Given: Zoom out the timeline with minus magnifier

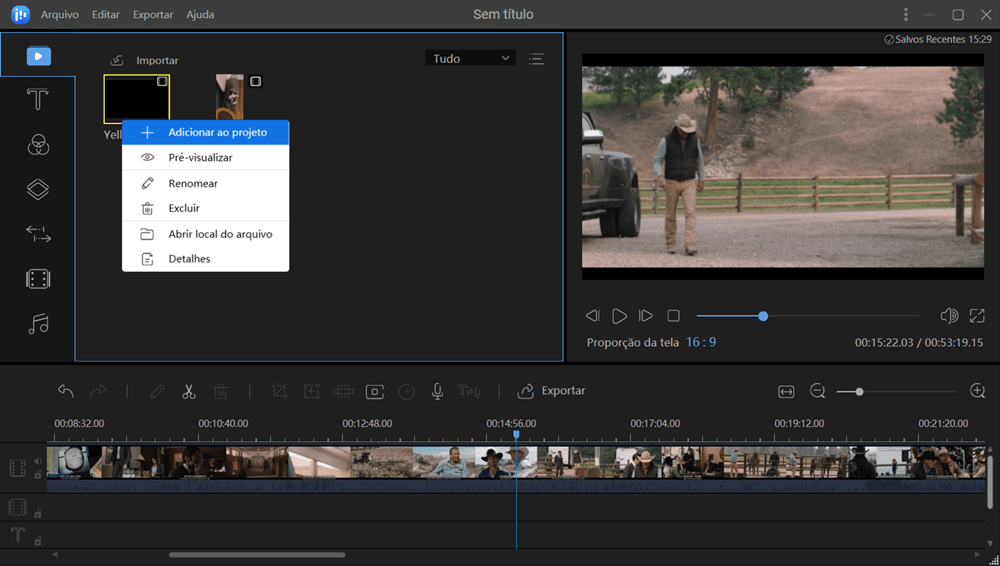Looking at the screenshot, I should pos(818,391).
